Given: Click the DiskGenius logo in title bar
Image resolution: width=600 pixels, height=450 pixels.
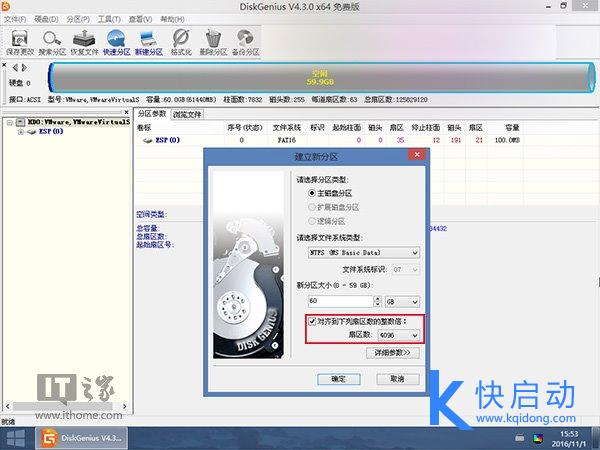Looking at the screenshot, I should click(x=5, y=5).
